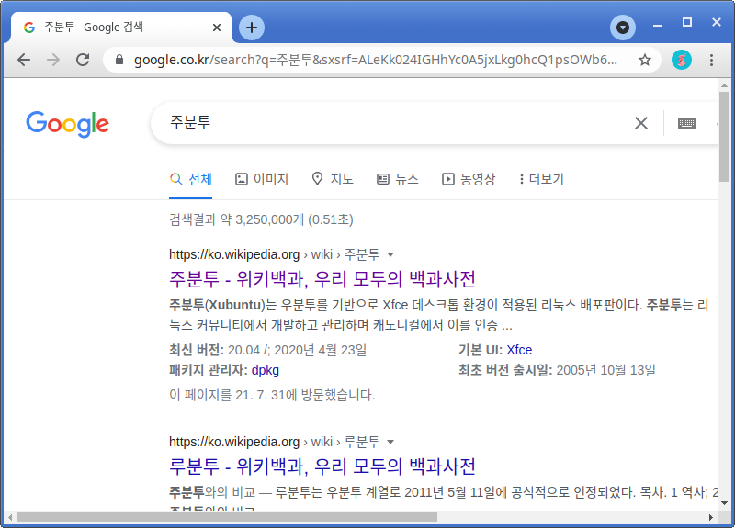735x528 pixels.
Task: Maximize the Chrome window
Action: (x=687, y=23)
